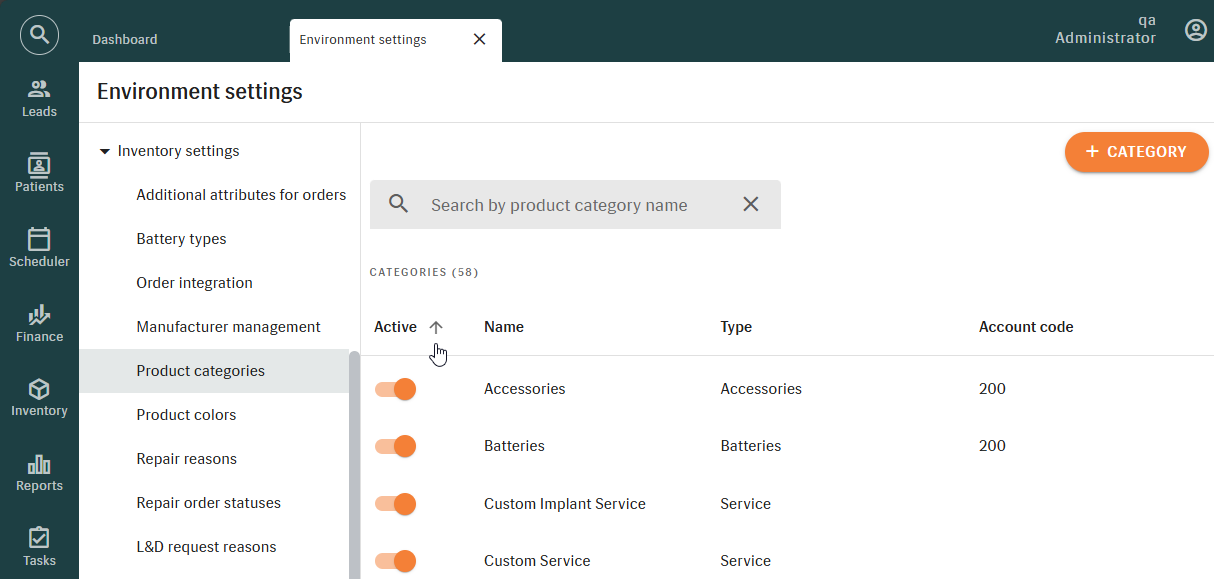Screen dimensions: 1214x579
Task: Sort by the Active column arrow
Action: (436, 327)
